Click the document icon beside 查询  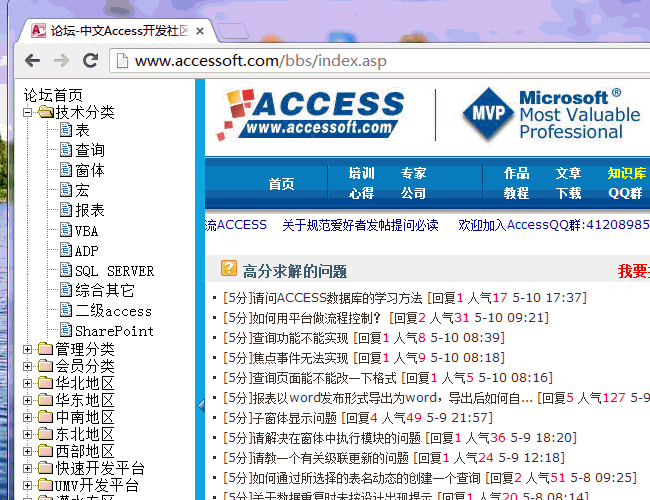pos(66,149)
